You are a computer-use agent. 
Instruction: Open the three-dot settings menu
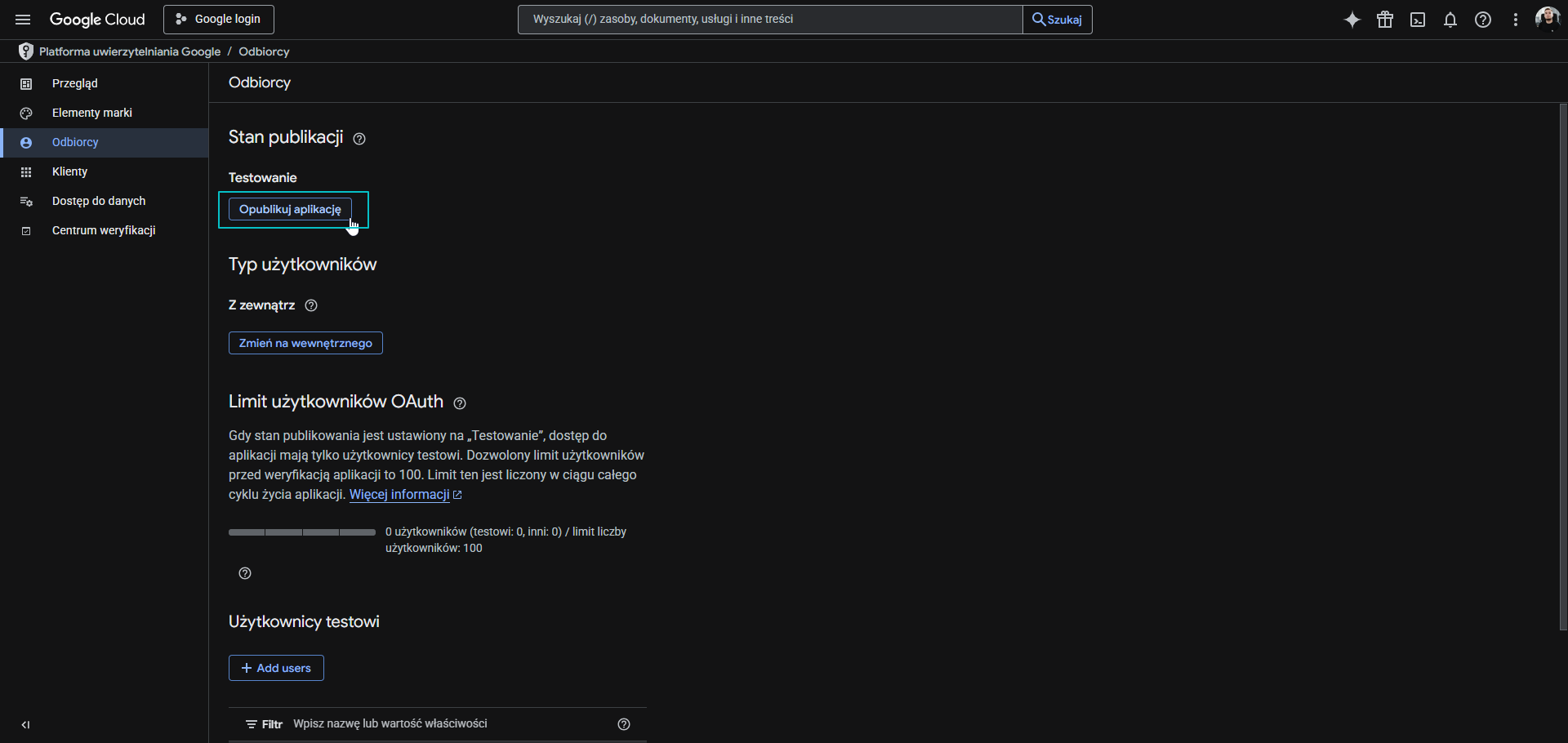(1516, 20)
